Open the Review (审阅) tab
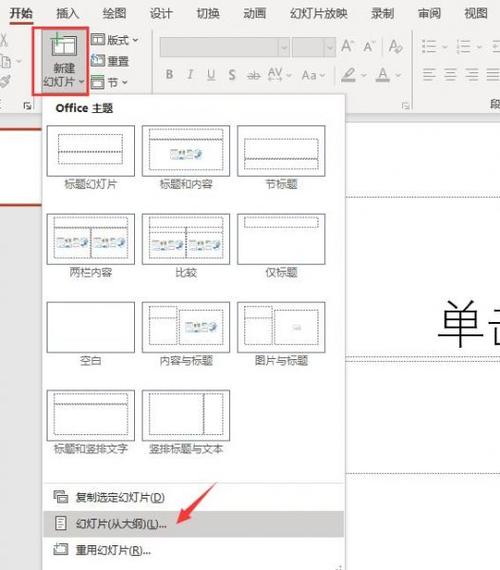 [x=429, y=13]
